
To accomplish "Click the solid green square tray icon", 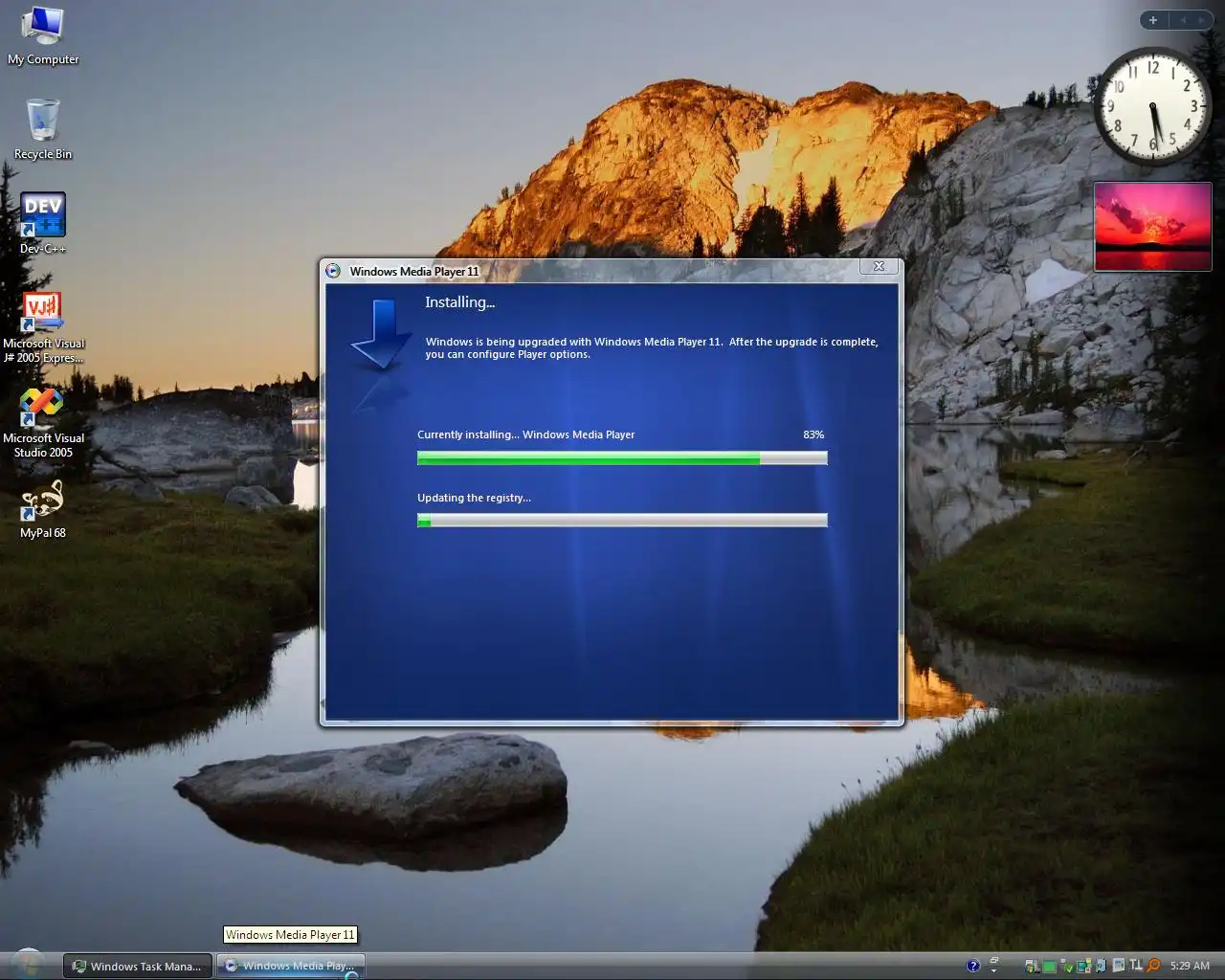I will pos(1049,967).
